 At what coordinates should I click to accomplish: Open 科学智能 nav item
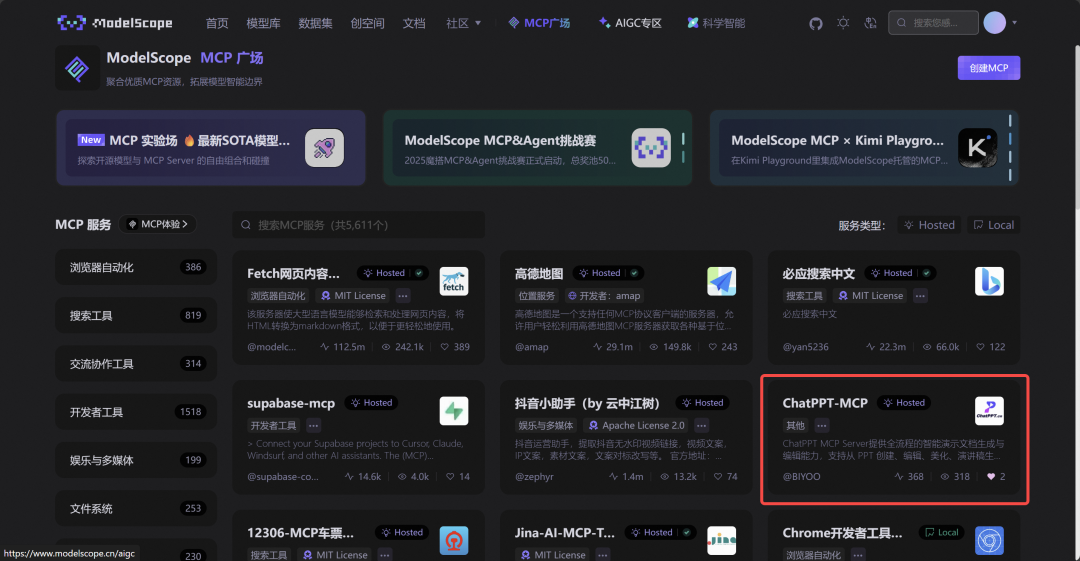716,23
